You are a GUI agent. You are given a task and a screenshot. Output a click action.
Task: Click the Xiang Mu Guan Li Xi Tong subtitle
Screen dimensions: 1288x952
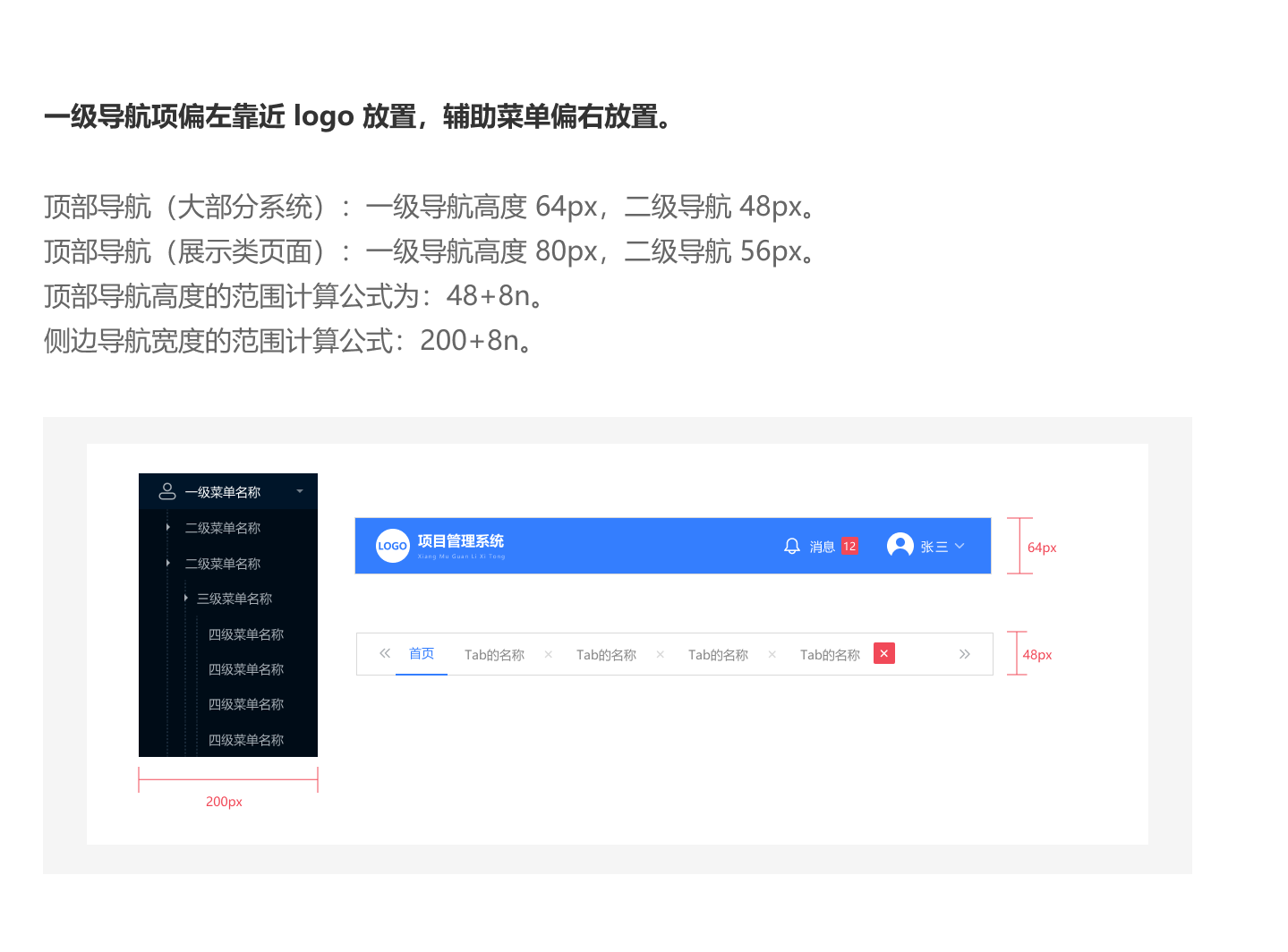click(x=461, y=557)
